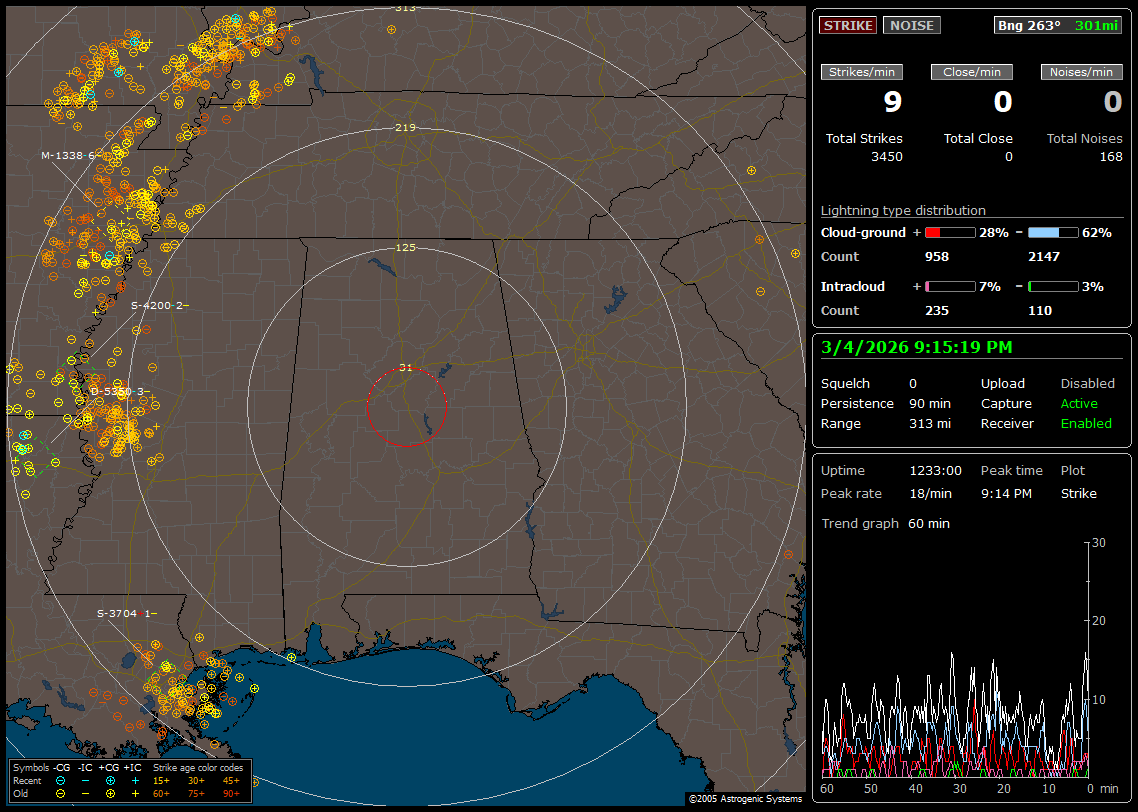
Task: Click the negative cloud-ground blue percentage bar
Action: point(1053,232)
